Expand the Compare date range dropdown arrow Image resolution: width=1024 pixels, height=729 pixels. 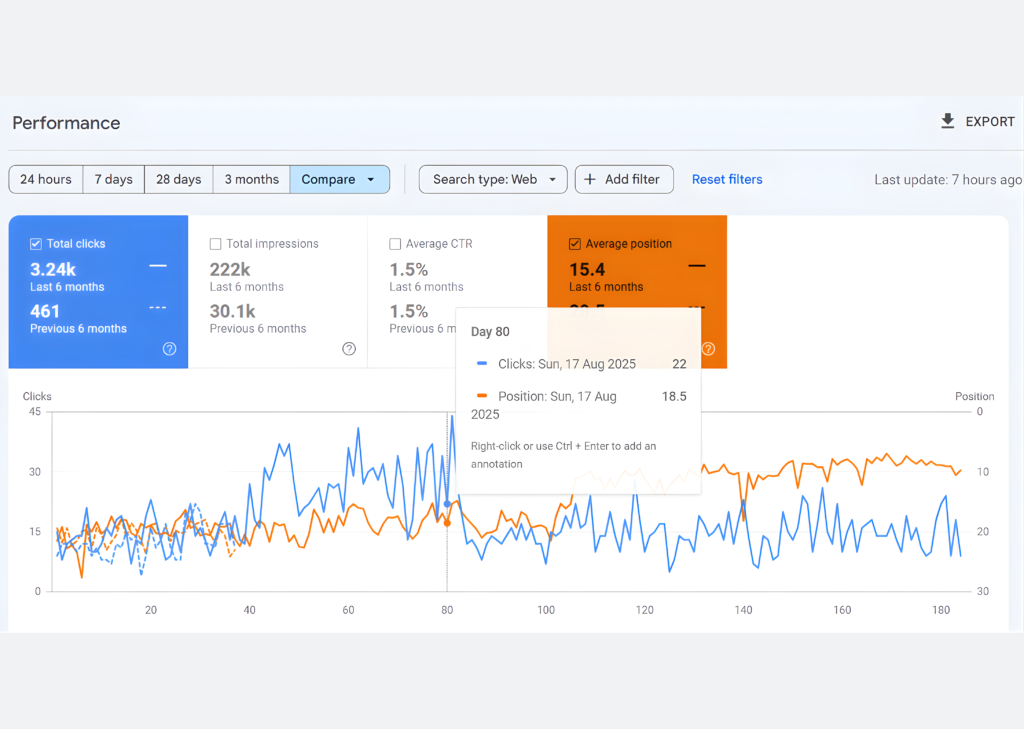pos(371,180)
